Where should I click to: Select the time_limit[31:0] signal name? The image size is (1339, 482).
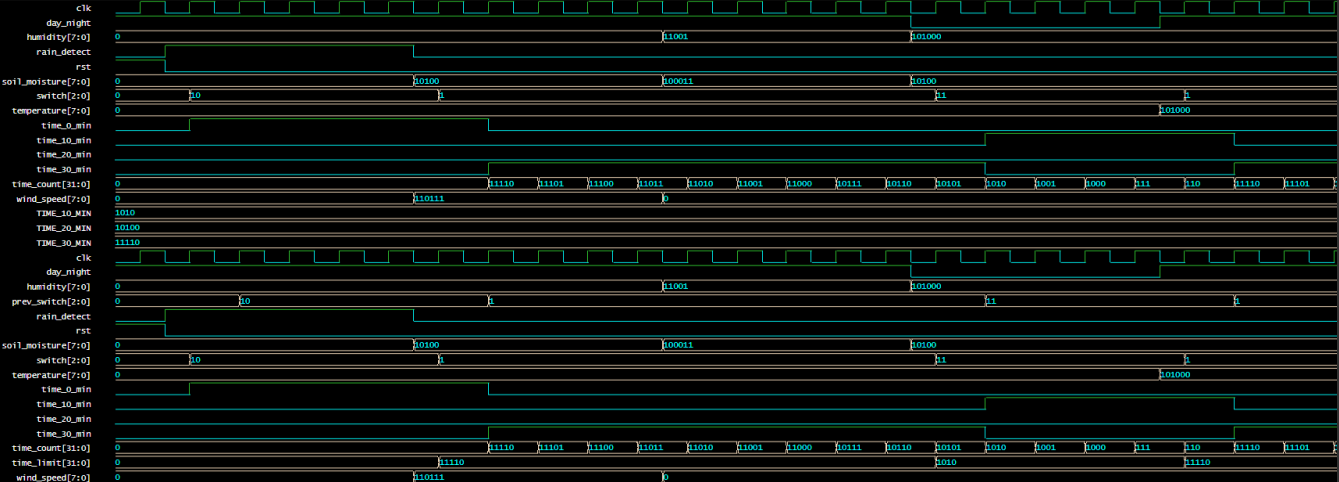point(51,463)
